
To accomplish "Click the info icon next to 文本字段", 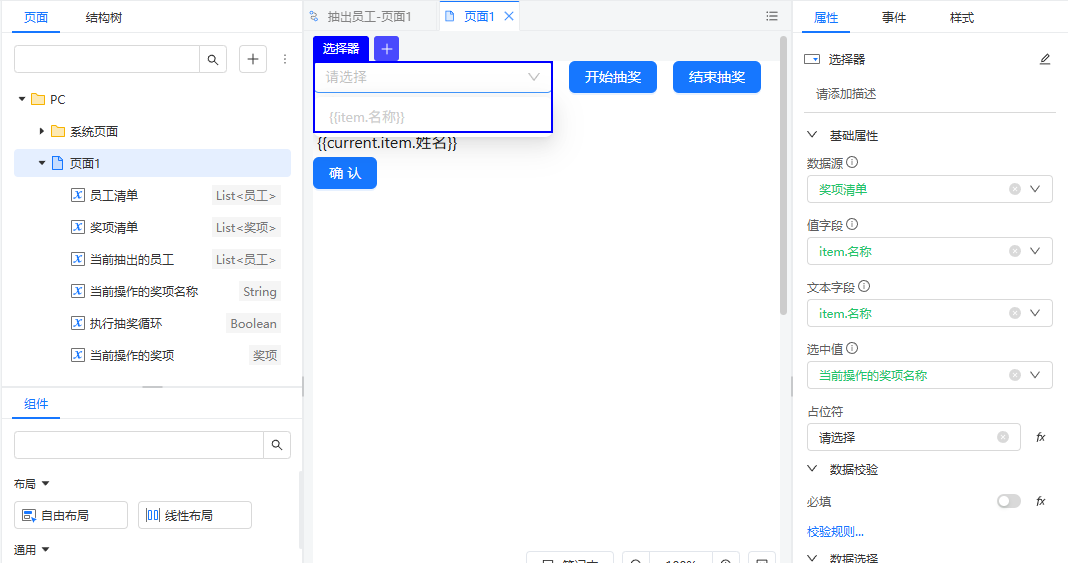I will (864, 286).
